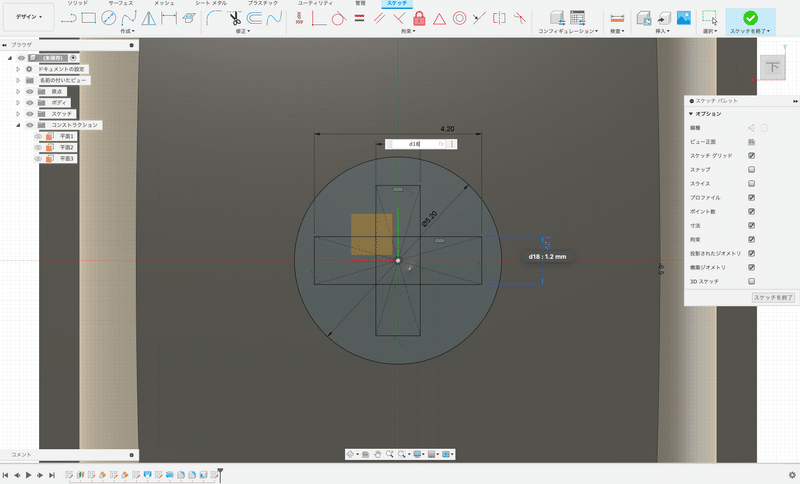
Task: Click the スケッチを終了 button in palette
Action: [773, 297]
